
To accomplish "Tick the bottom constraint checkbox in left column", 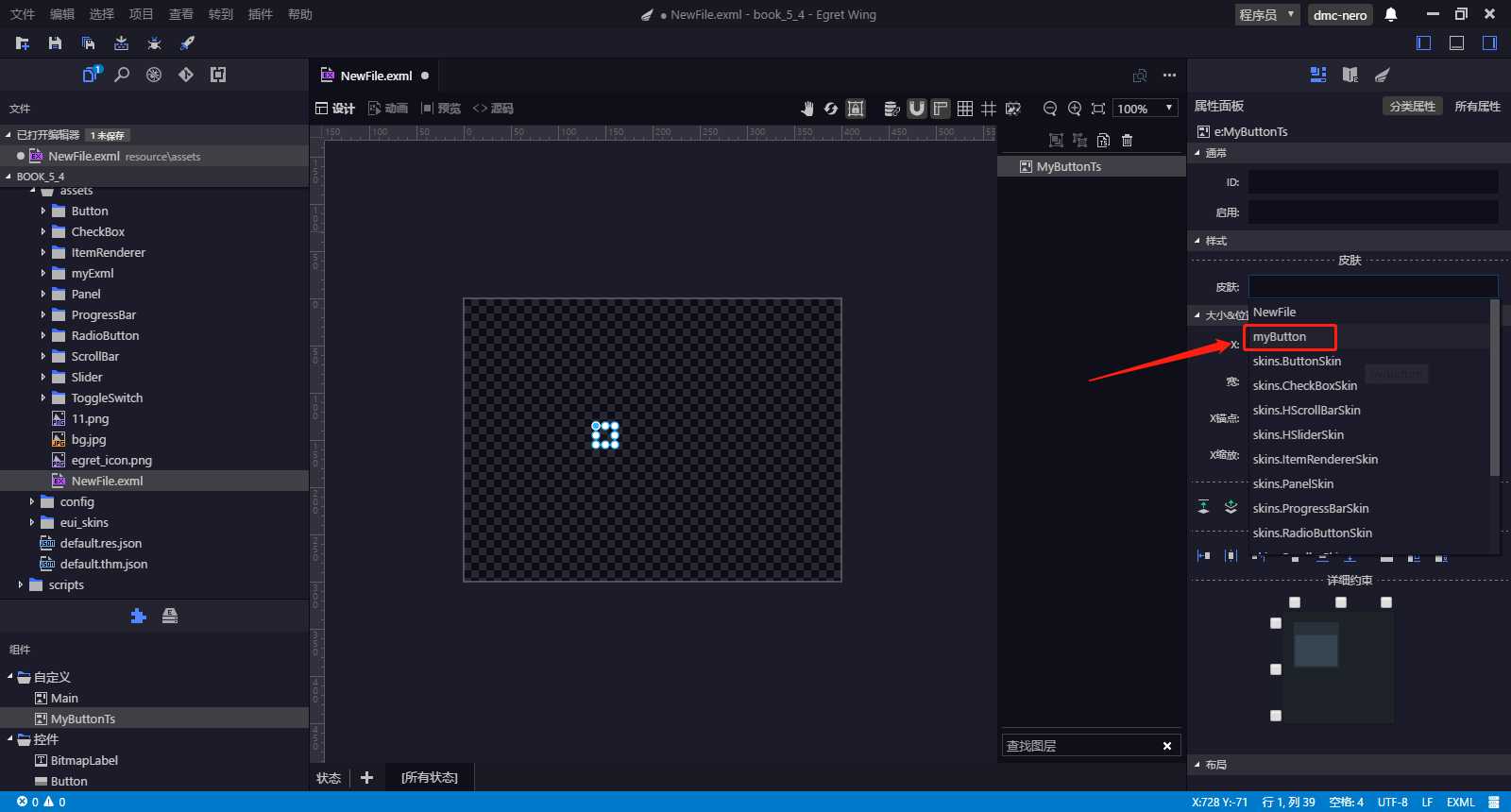I will pyautogui.click(x=1276, y=716).
